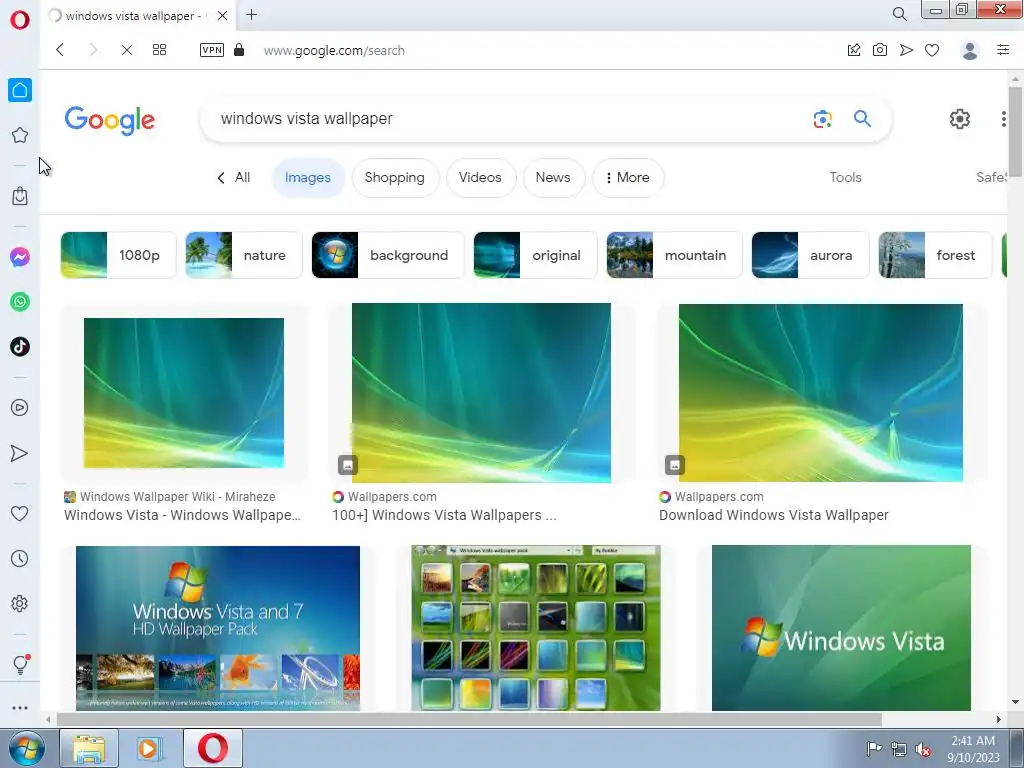
Task: Open Google quick settings gear
Action: click(x=959, y=119)
